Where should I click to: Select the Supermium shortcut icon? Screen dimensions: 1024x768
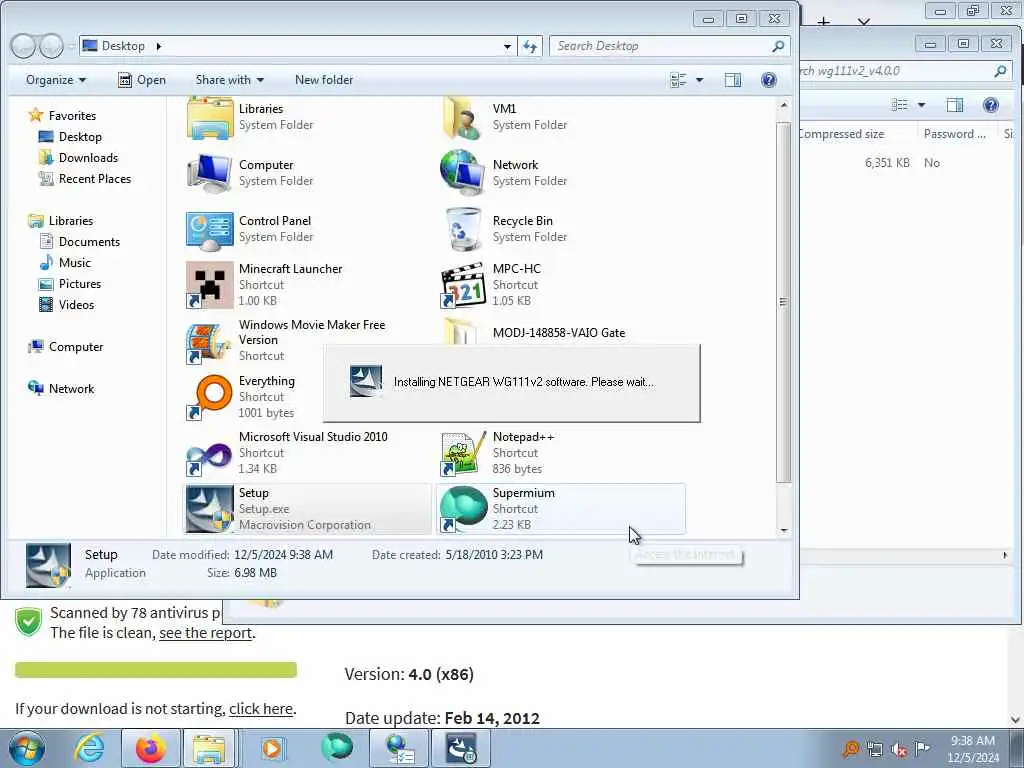[463, 509]
